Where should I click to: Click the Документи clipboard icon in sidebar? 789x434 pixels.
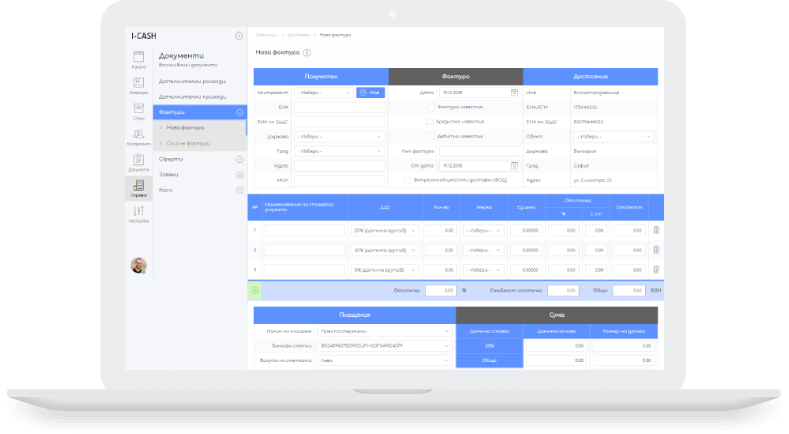tap(139, 164)
